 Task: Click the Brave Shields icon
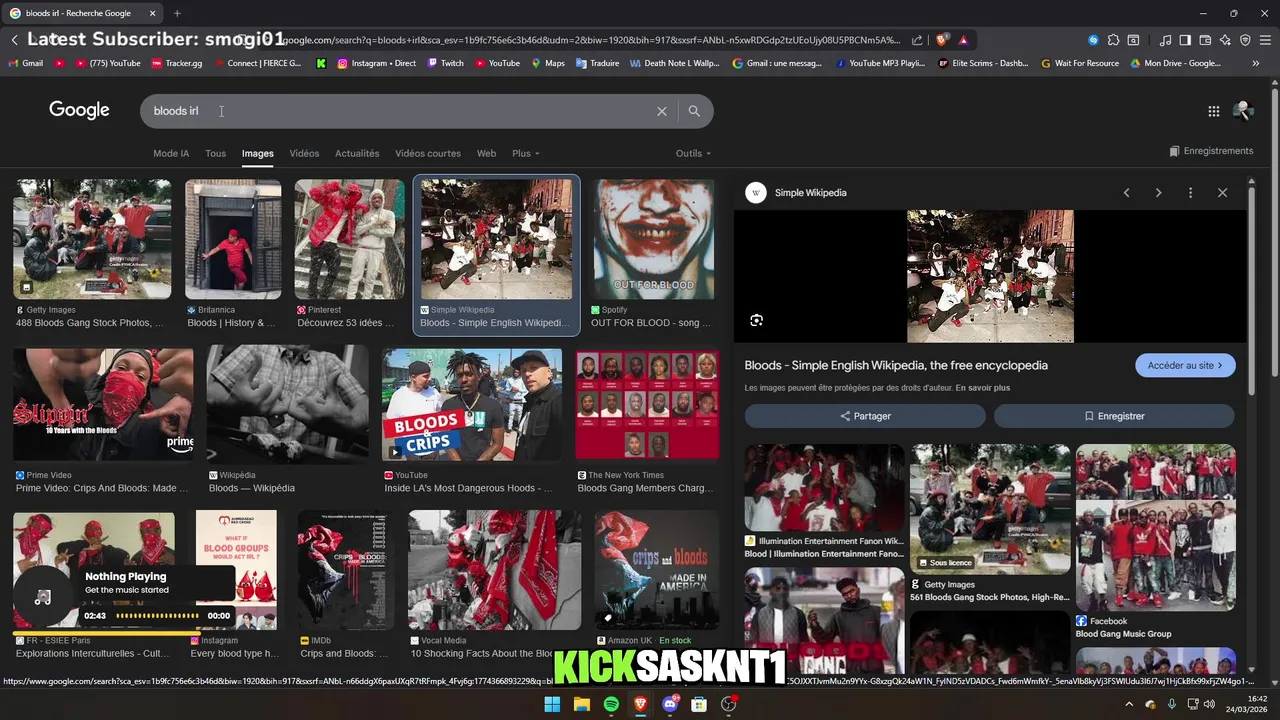(x=942, y=40)
